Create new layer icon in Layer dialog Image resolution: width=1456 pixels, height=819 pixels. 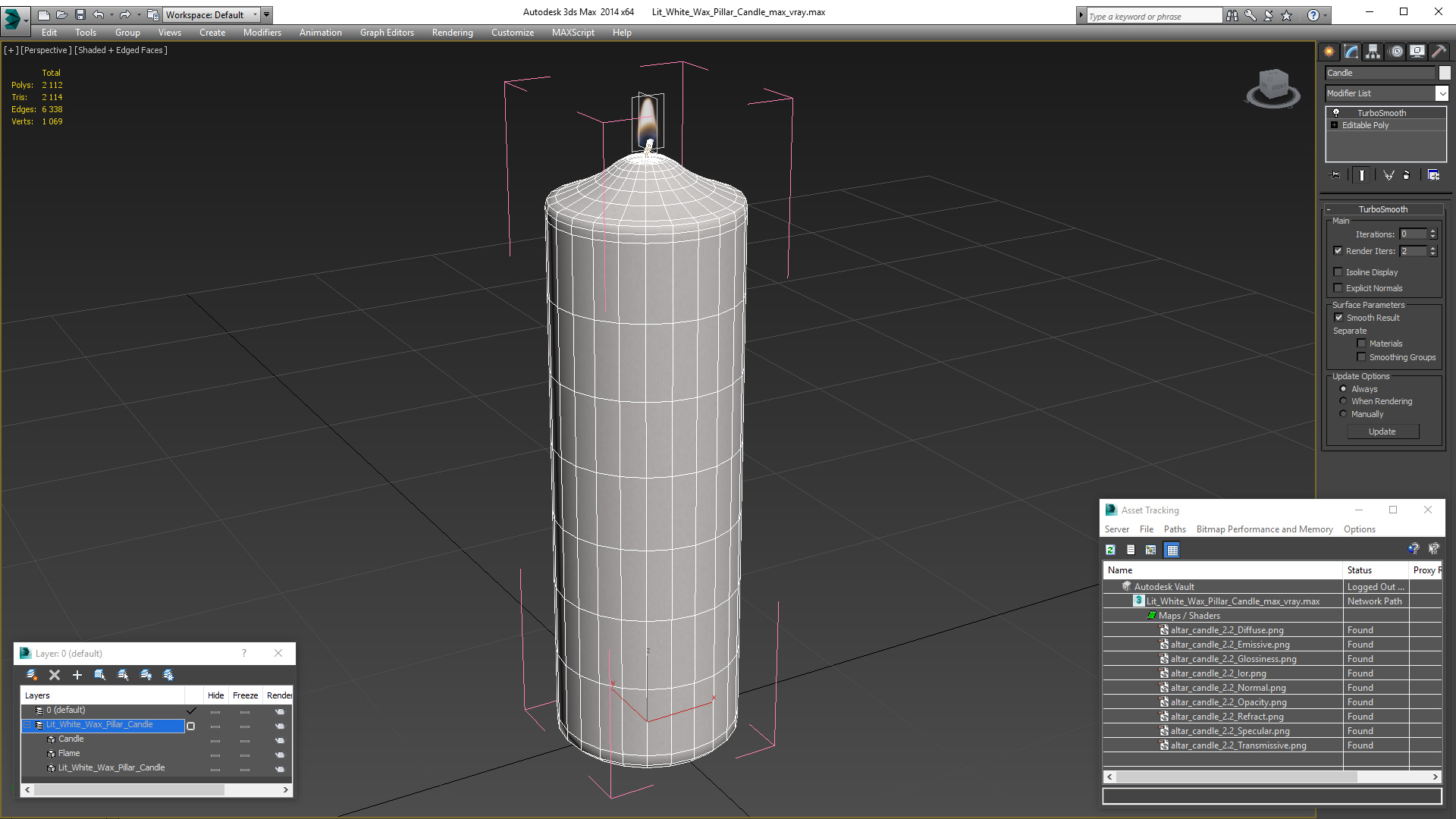point(32,675)
